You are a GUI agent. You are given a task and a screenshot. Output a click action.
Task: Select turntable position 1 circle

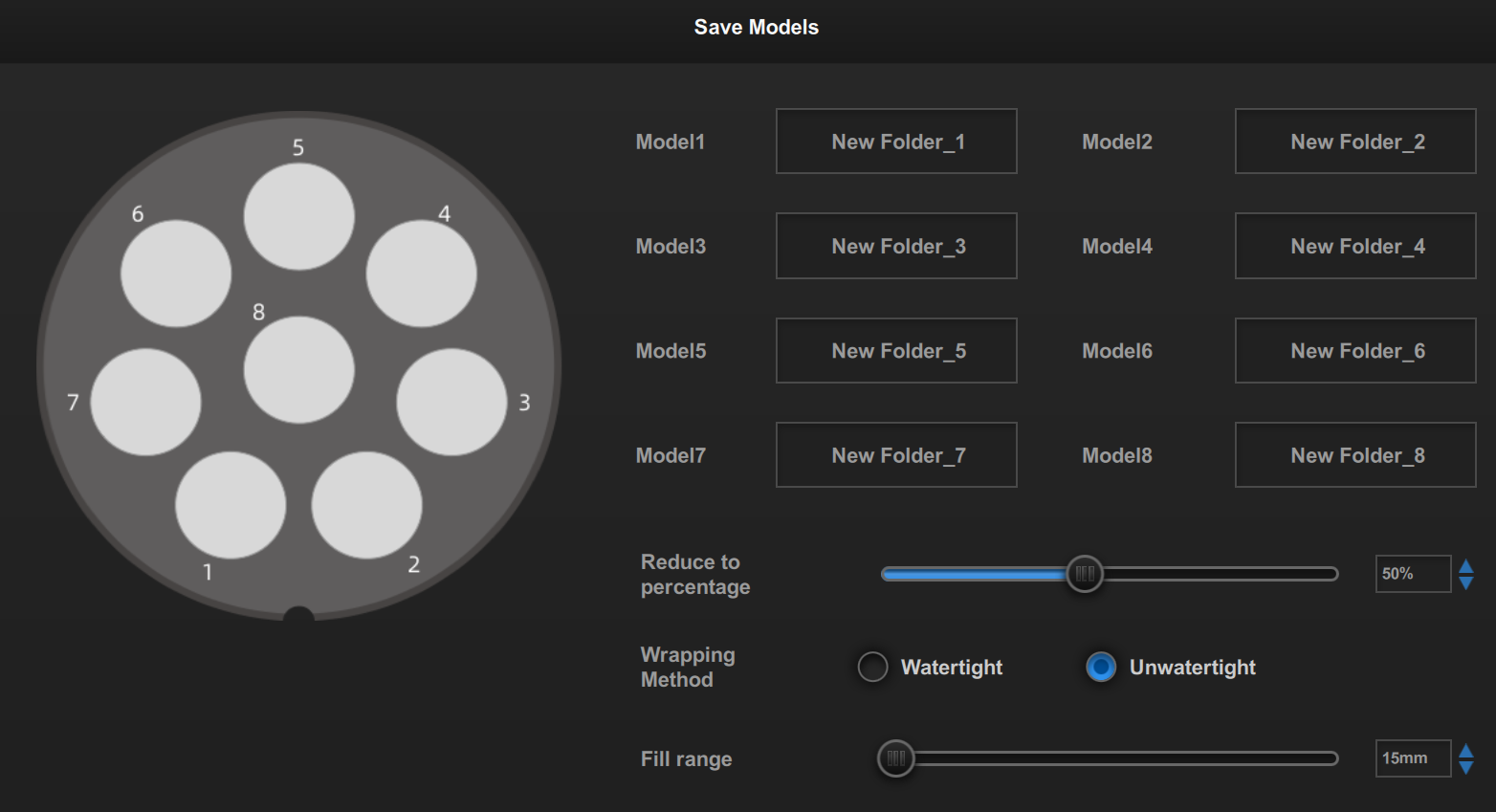[231, 505]
